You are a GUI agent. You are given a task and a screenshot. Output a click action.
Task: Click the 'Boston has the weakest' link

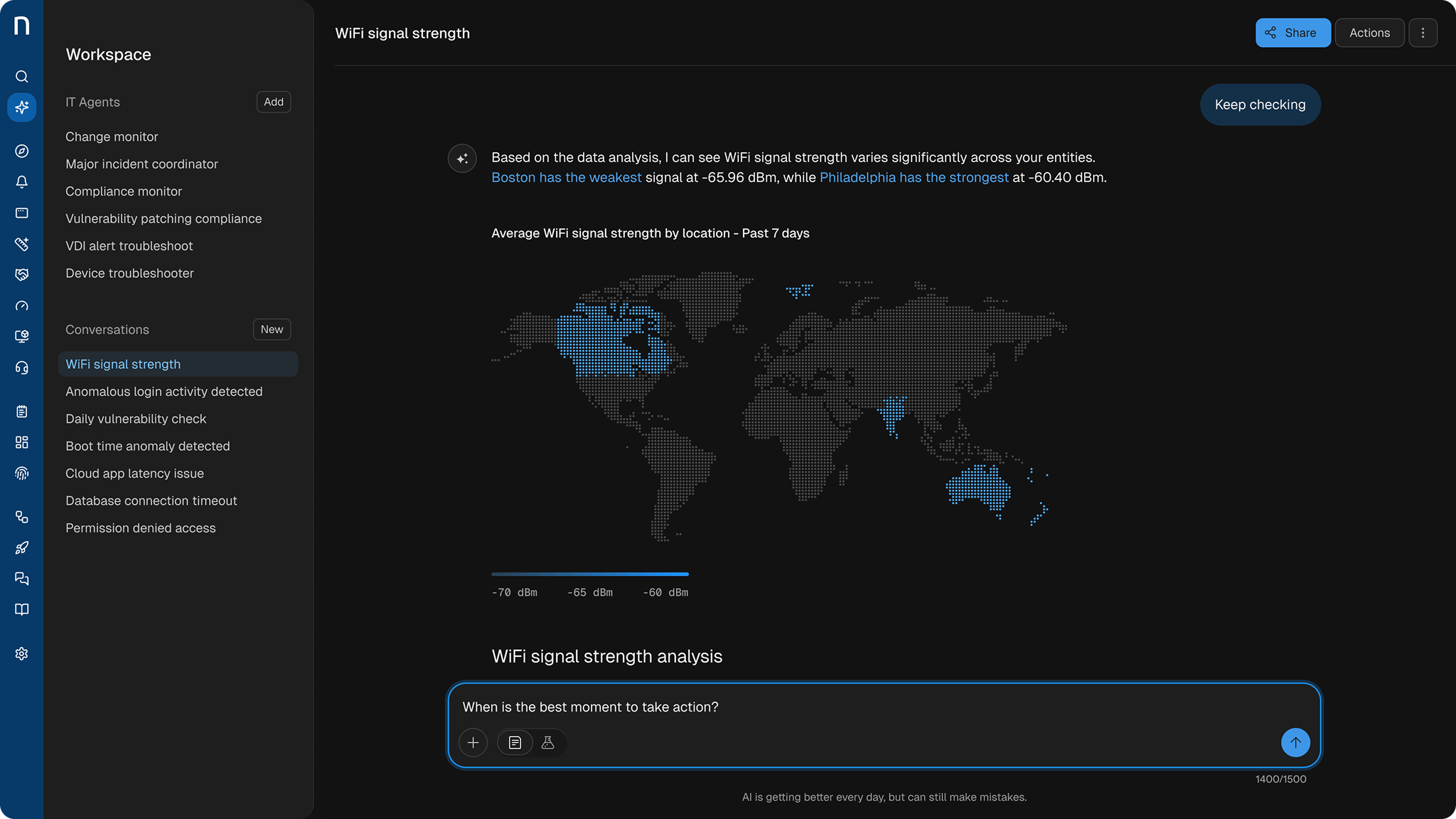coord(567,178)
